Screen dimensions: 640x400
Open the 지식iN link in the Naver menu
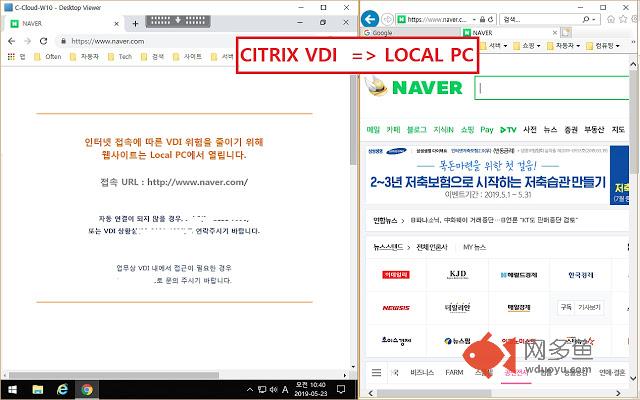point(444,130)
